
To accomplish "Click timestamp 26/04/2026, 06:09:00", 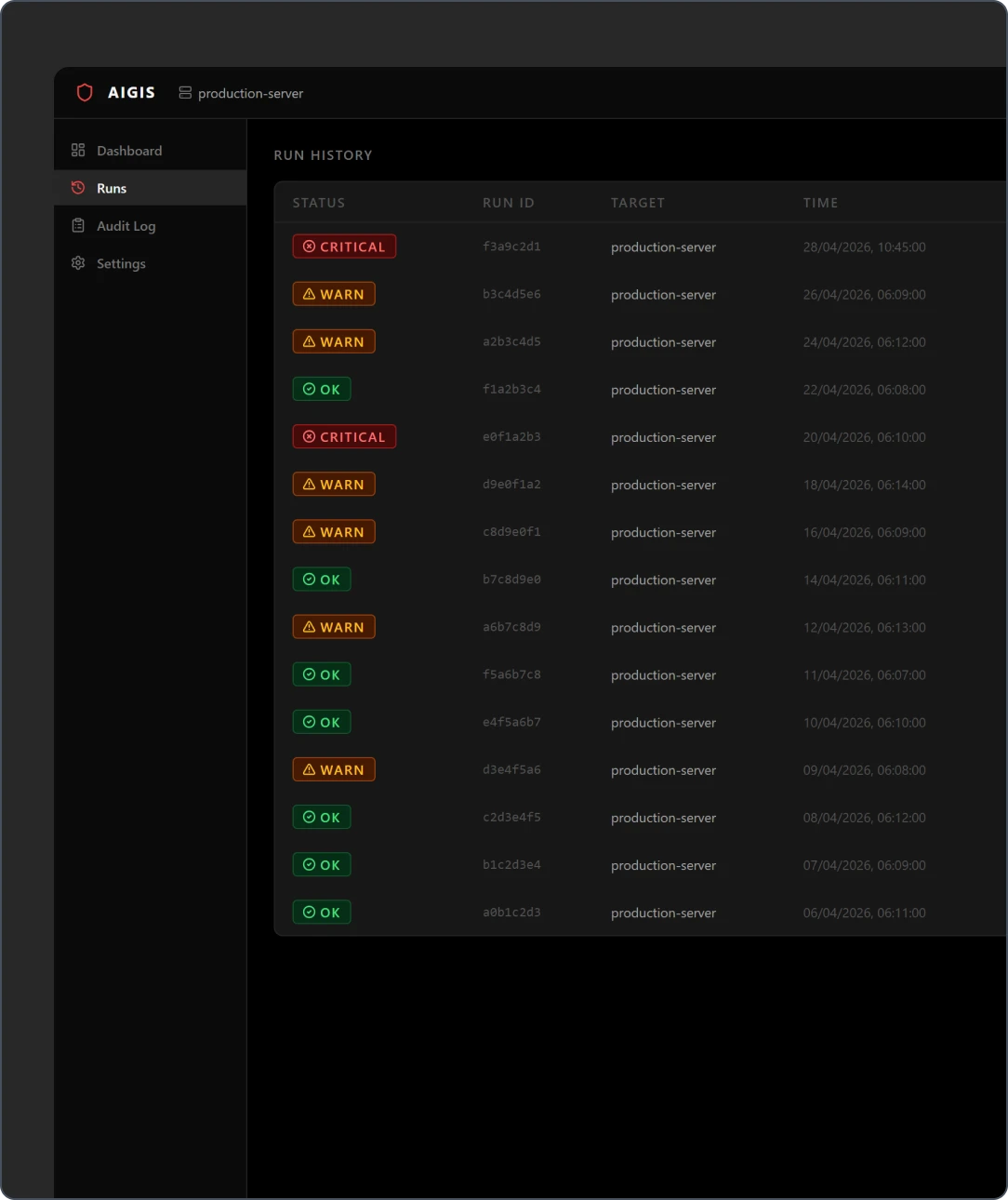I will click(x=865, y=294).
